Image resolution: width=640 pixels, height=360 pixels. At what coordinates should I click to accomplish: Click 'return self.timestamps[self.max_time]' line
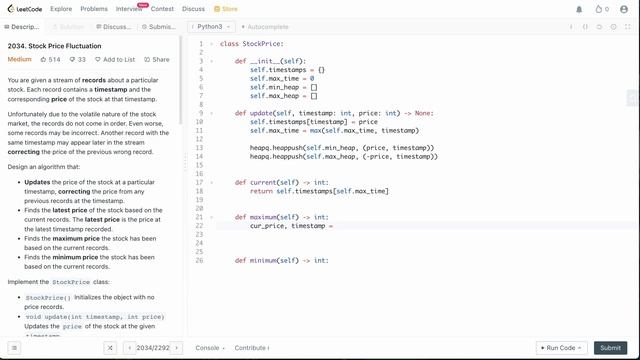coord(319,191)
